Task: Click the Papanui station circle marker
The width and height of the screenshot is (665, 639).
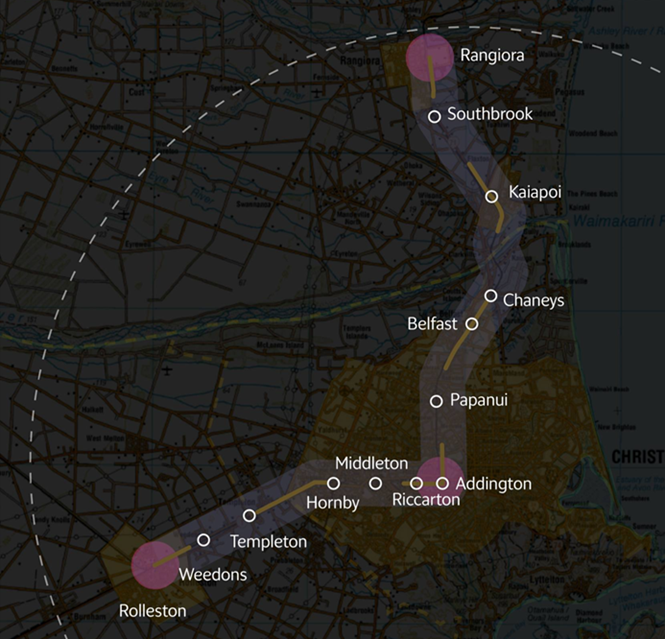Action: [436, 401]
